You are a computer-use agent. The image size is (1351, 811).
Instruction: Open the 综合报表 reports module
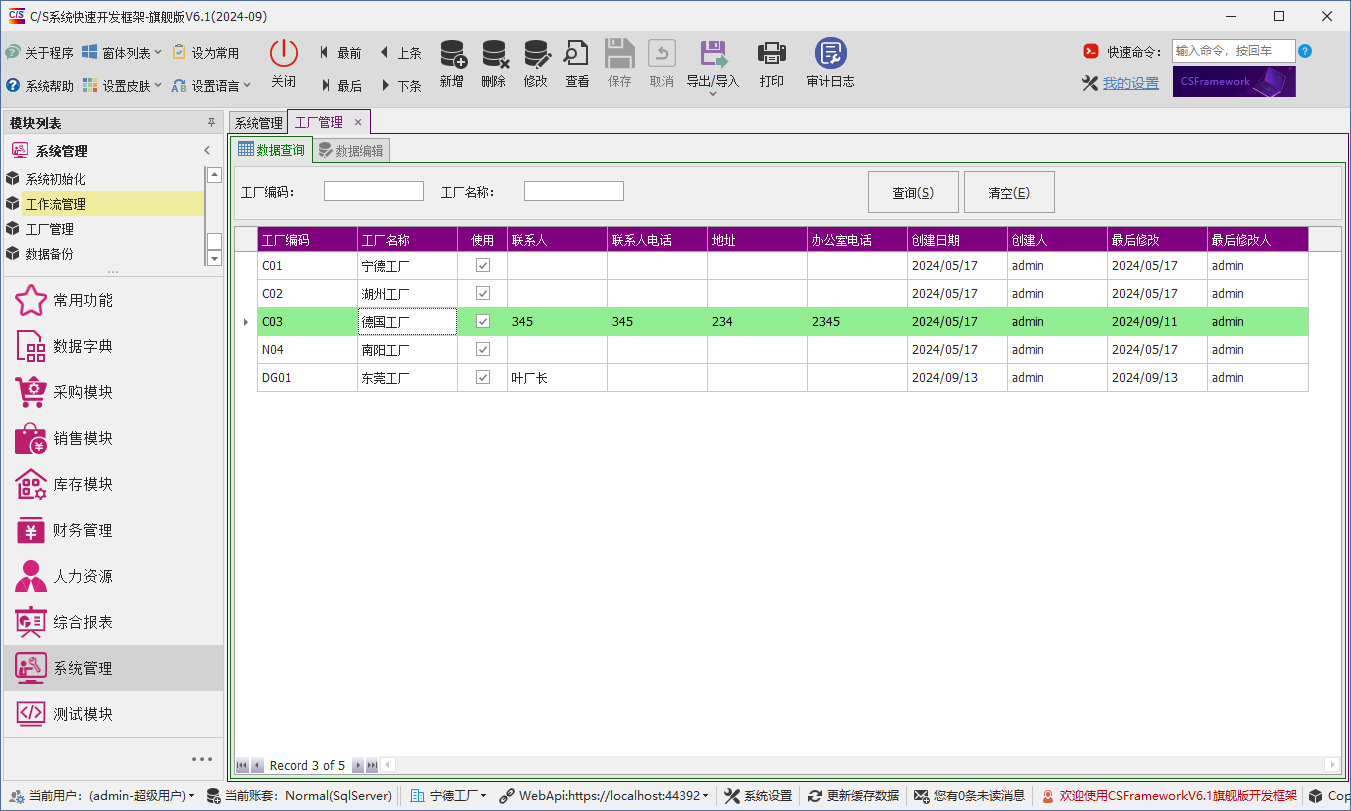(x=114, y=622)
